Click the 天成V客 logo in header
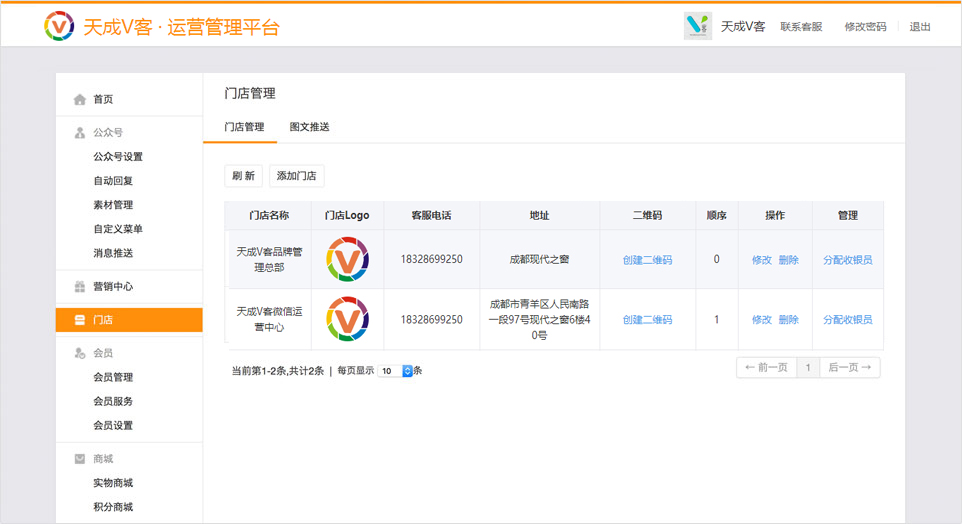This screenshot has height=524, width=962. pyautogui.click(x=59, y=27)
